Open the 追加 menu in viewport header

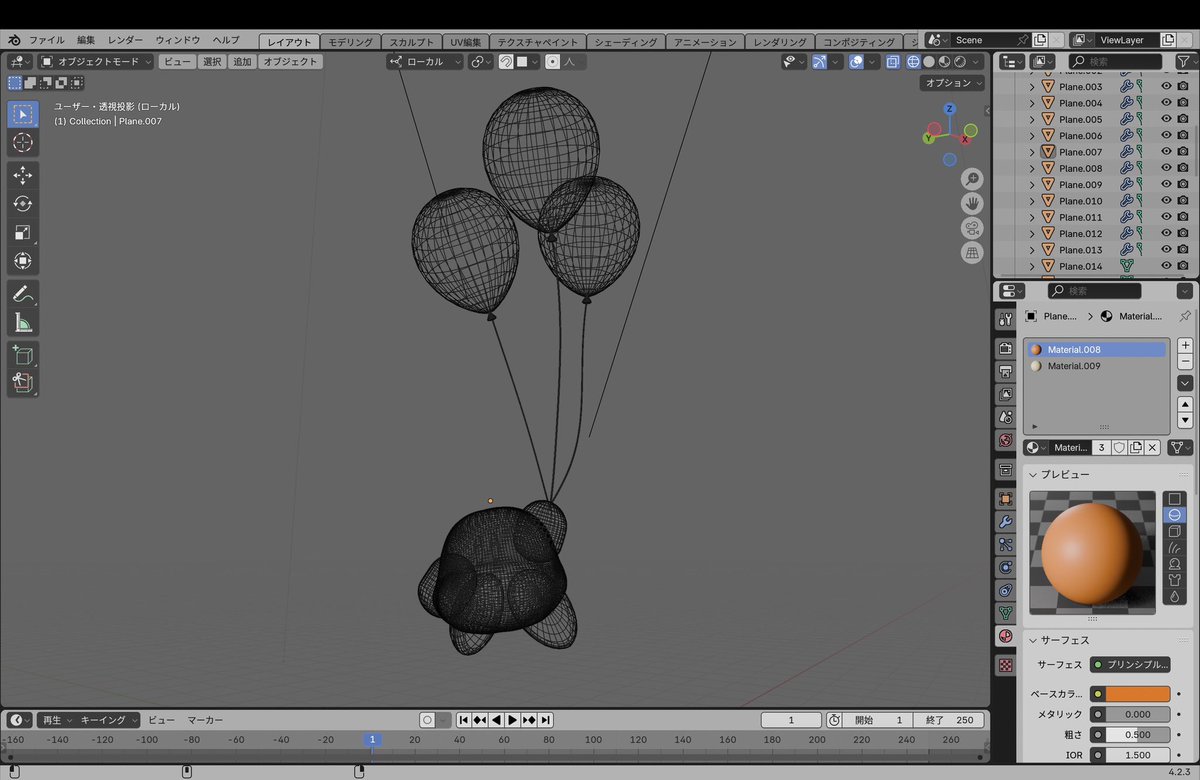[x=242, y=62]
